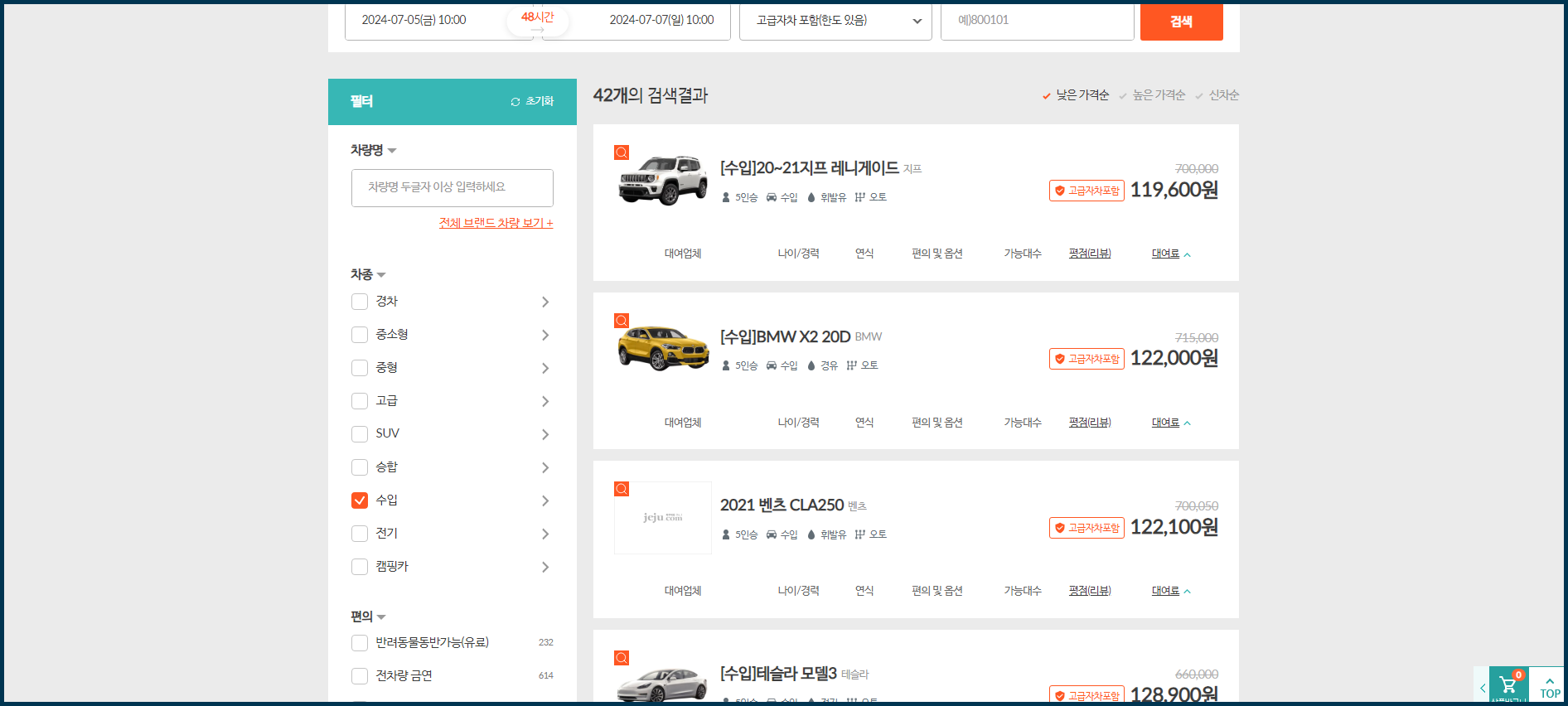The height and width of the screenshot is (706, 1568).
Task: Expand the SUV sub-list chevron
Action: click(545, 434)
